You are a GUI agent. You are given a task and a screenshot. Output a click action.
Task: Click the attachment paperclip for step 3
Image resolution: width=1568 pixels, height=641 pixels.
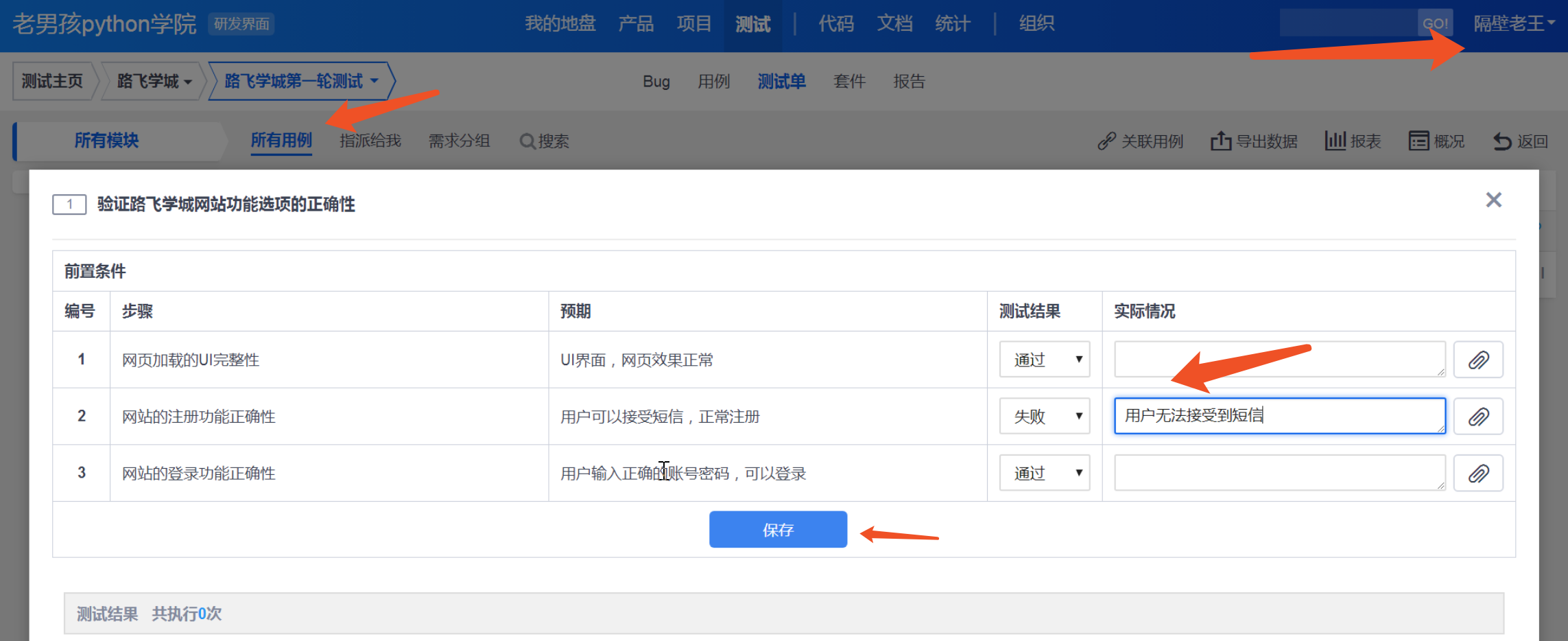point(1478,473)
